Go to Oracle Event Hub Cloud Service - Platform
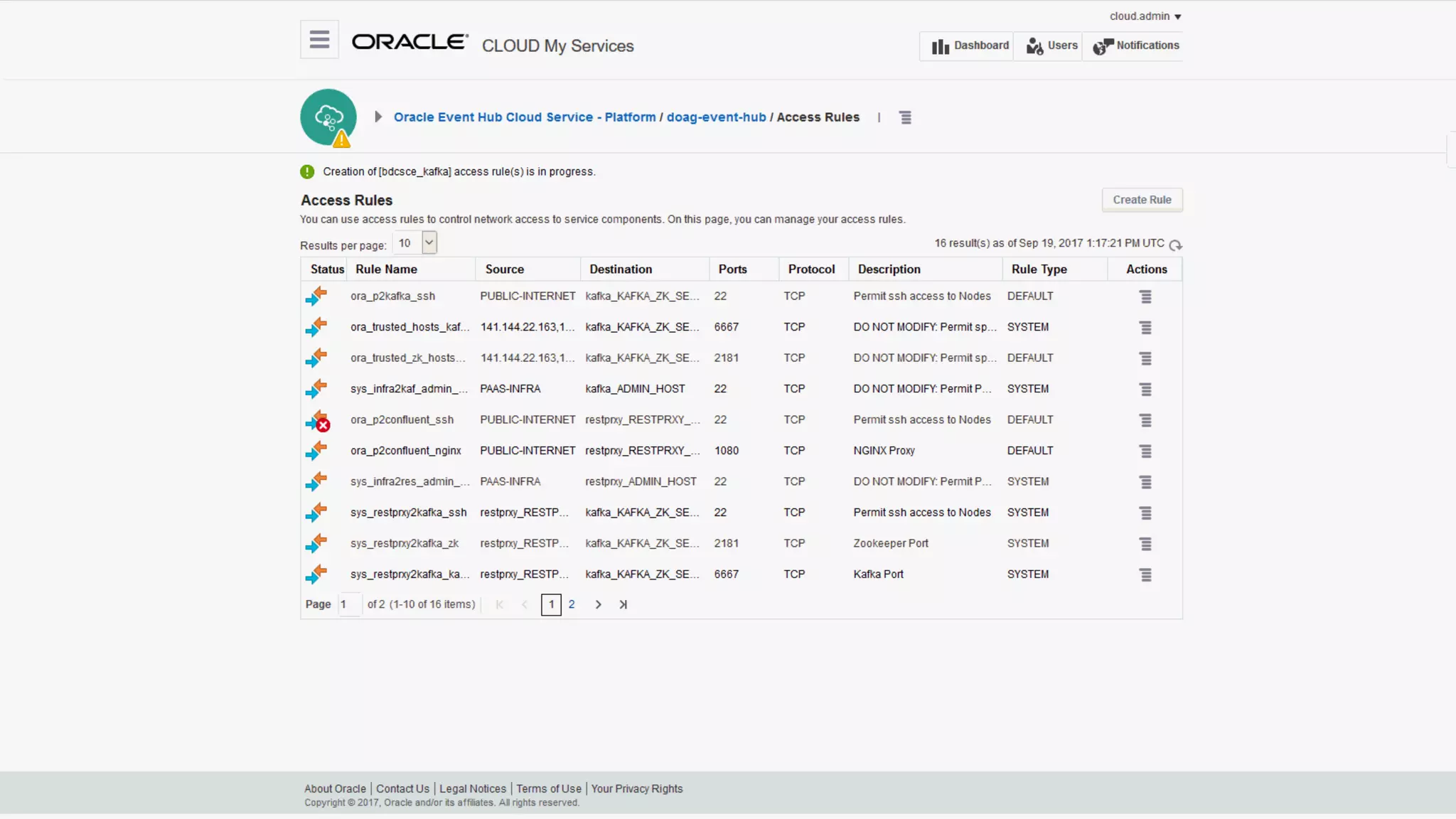Image resolution: width=1456 pixels, height=819 pixels. (525, 117)
